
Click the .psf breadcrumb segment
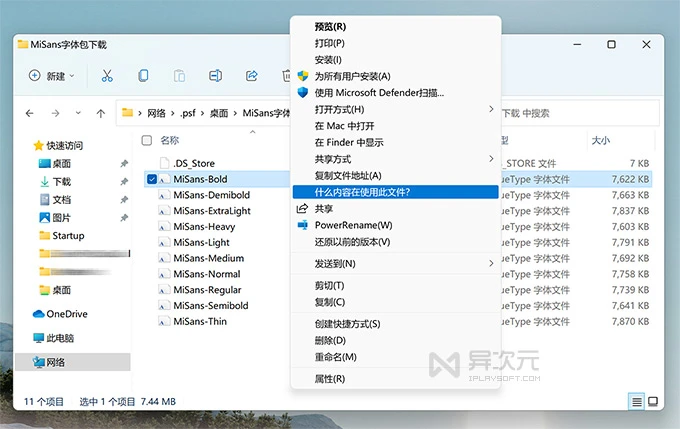point(188,113)
